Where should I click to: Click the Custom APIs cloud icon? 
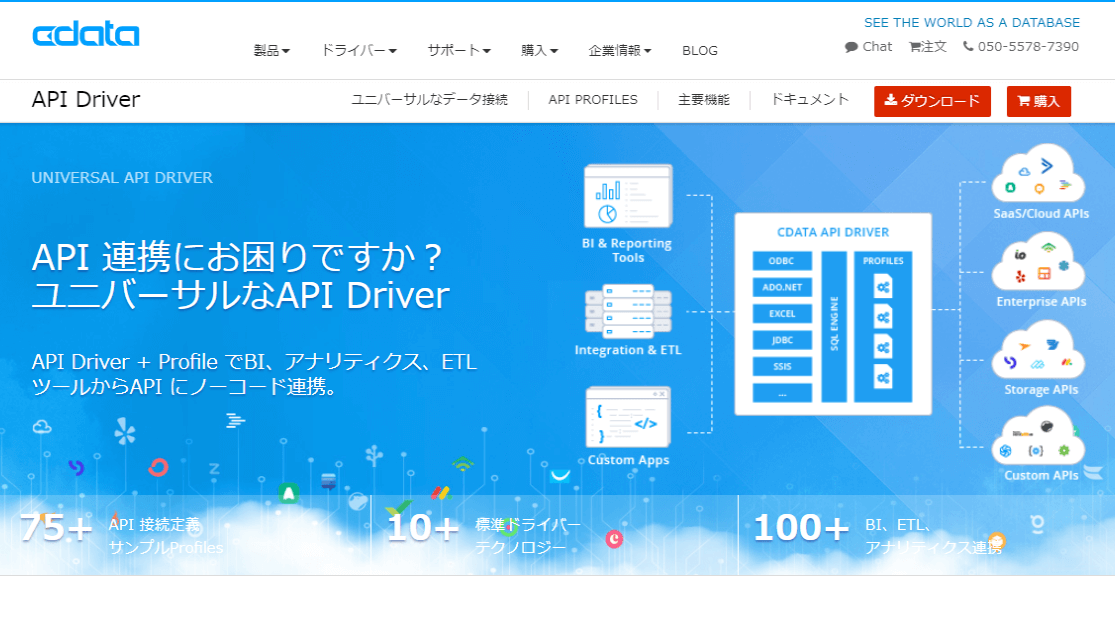point(1038,435)
